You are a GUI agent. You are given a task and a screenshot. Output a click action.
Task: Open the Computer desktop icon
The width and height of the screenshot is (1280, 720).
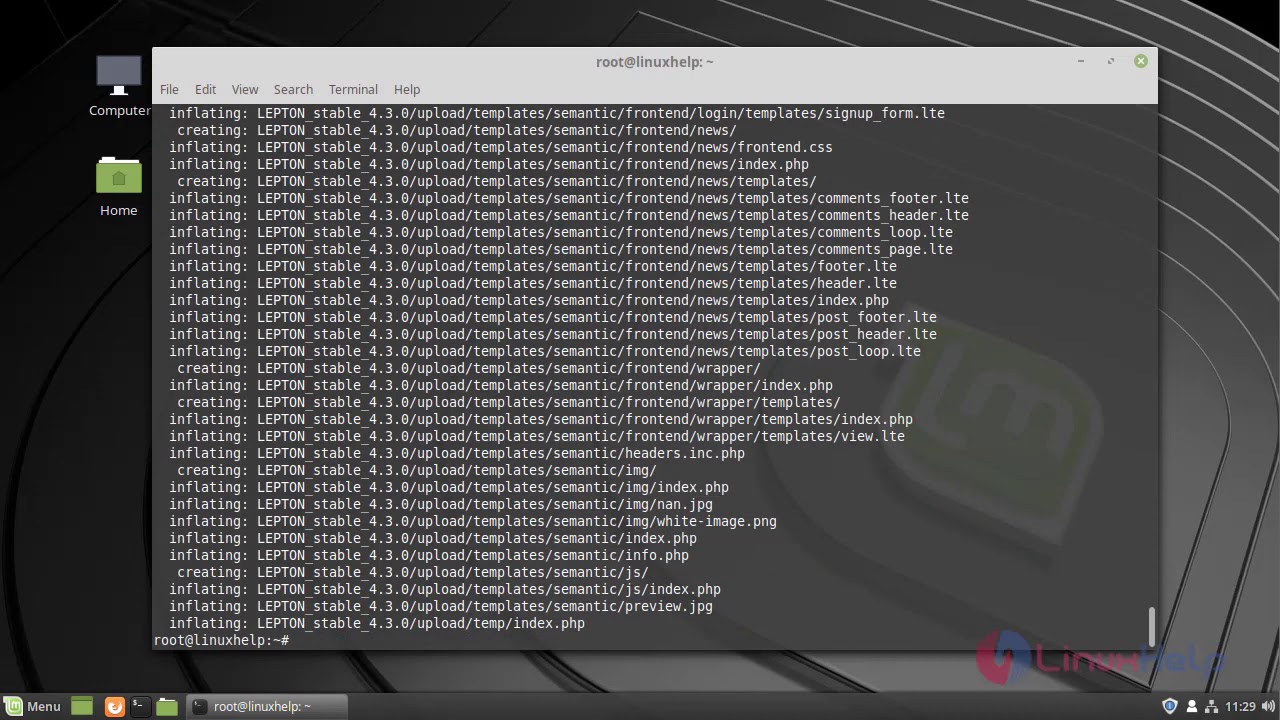(118, 86)
